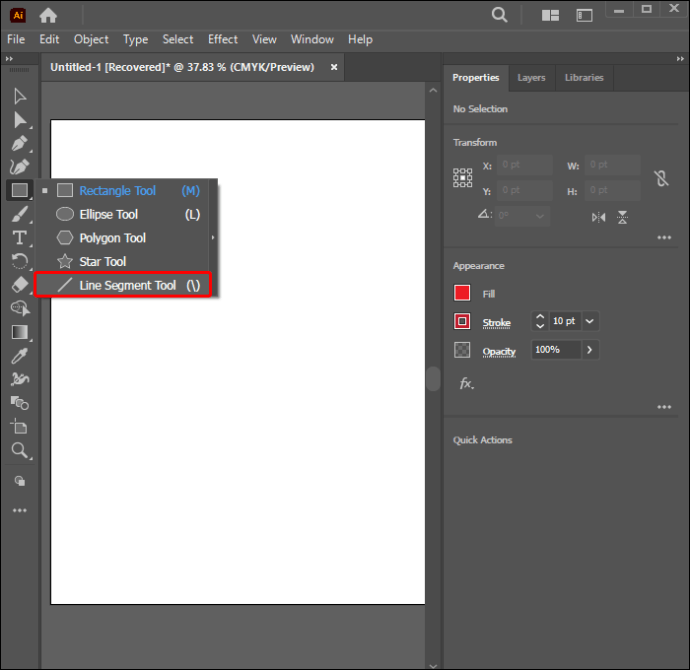Click the drawing mode icon
This screenshot has width=690, height=670.
click(x=19, y=481)
